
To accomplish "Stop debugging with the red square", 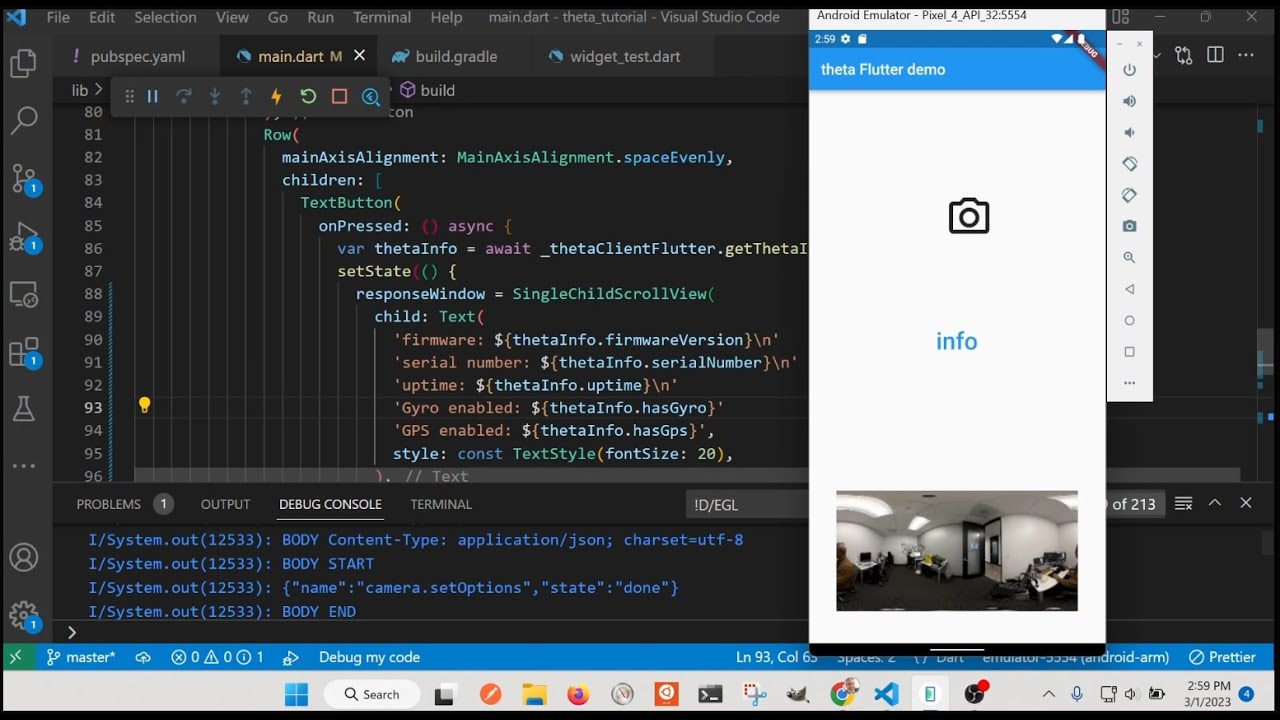I will 339,97.
